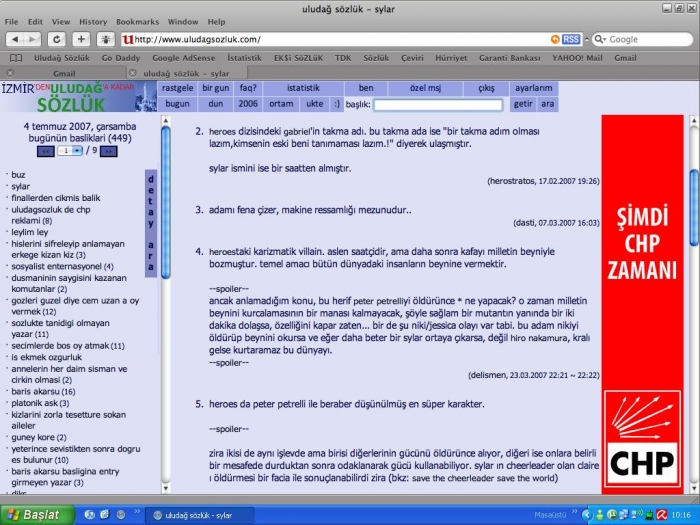The image size is (700, 525).
Task: Click the sidebar scroll down arrow
Action: click(x=166, y=488)
